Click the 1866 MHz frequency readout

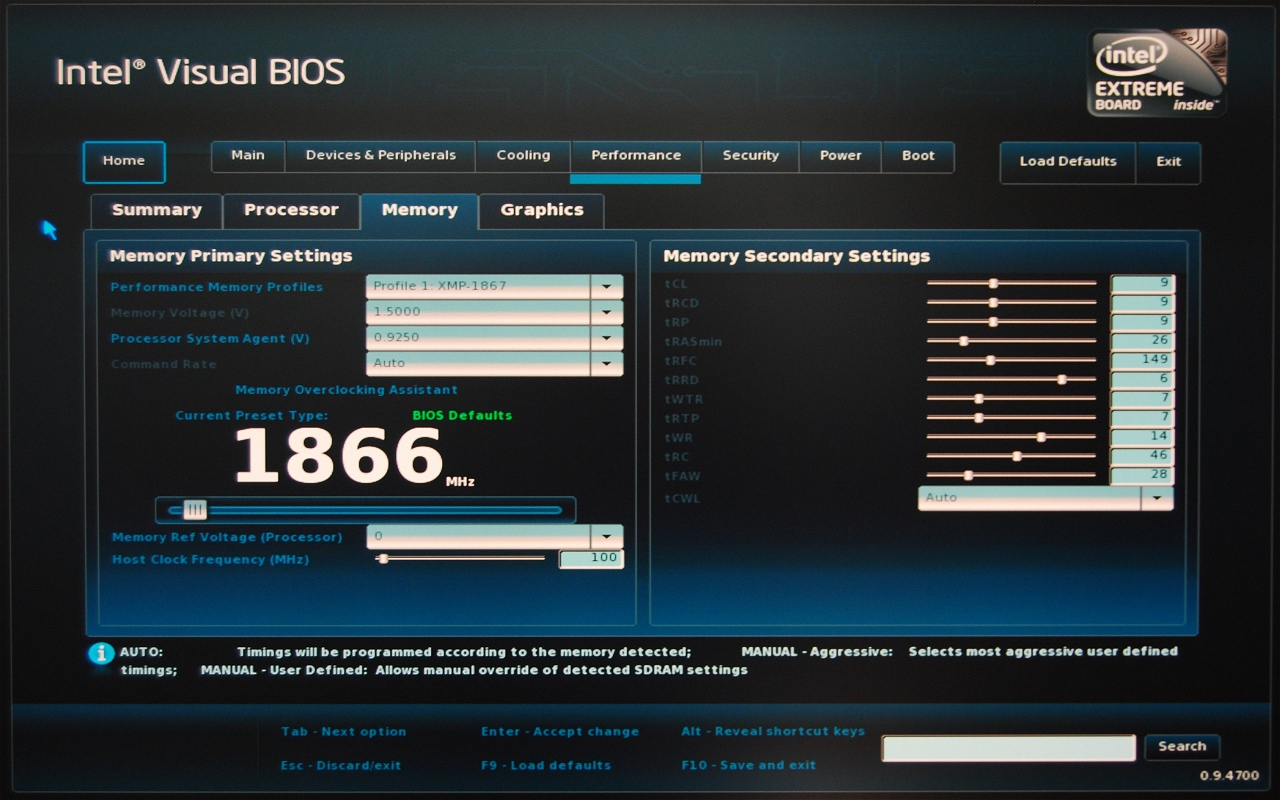pyautogui.click(x=353, y=456)
